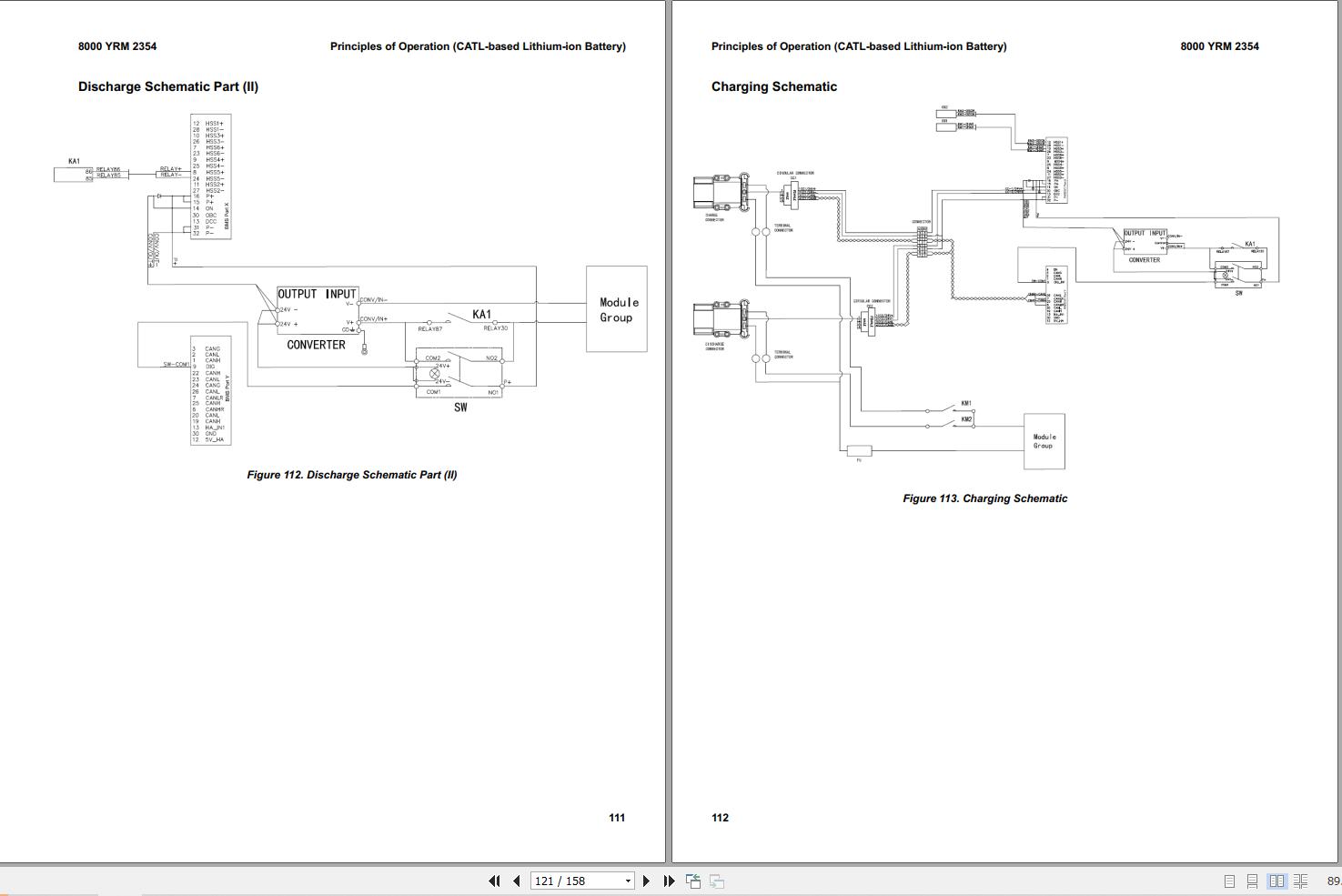Click the OUTPUT INPUT text in left schematic
Screen dimensions: 1342x896
click(x=317, y=294)
